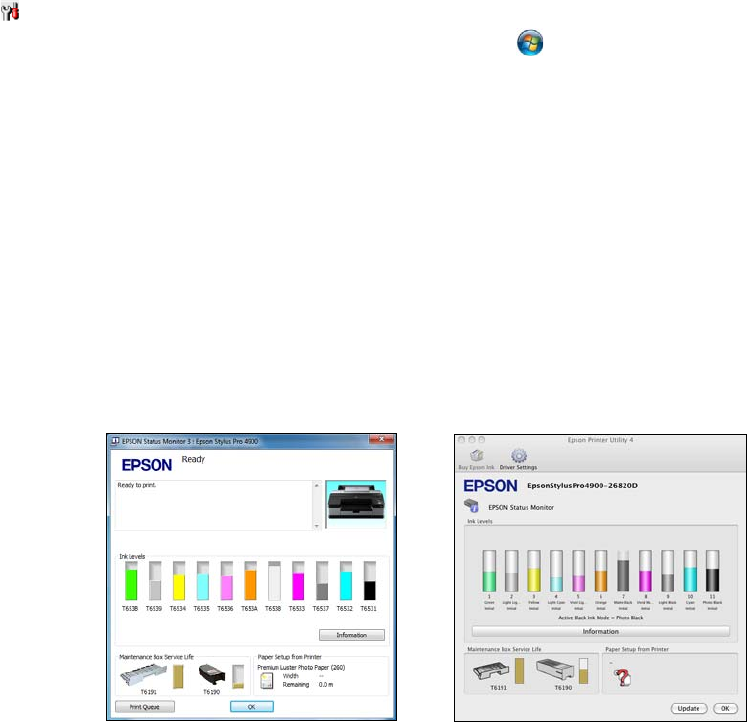
Task: Click ink tube 3 Yellow in Printer Utility
Action: coord(534,571)
